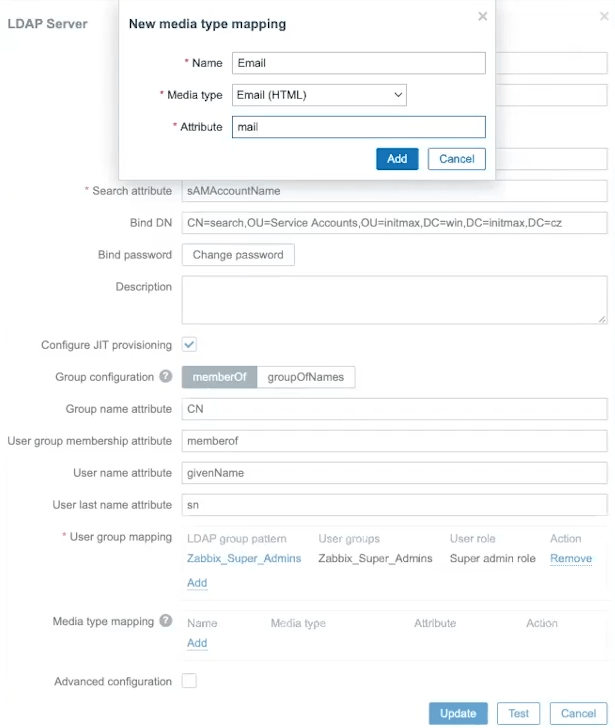
Task: Enable Advanced configuration checkbox
Action: click(189, 682)
